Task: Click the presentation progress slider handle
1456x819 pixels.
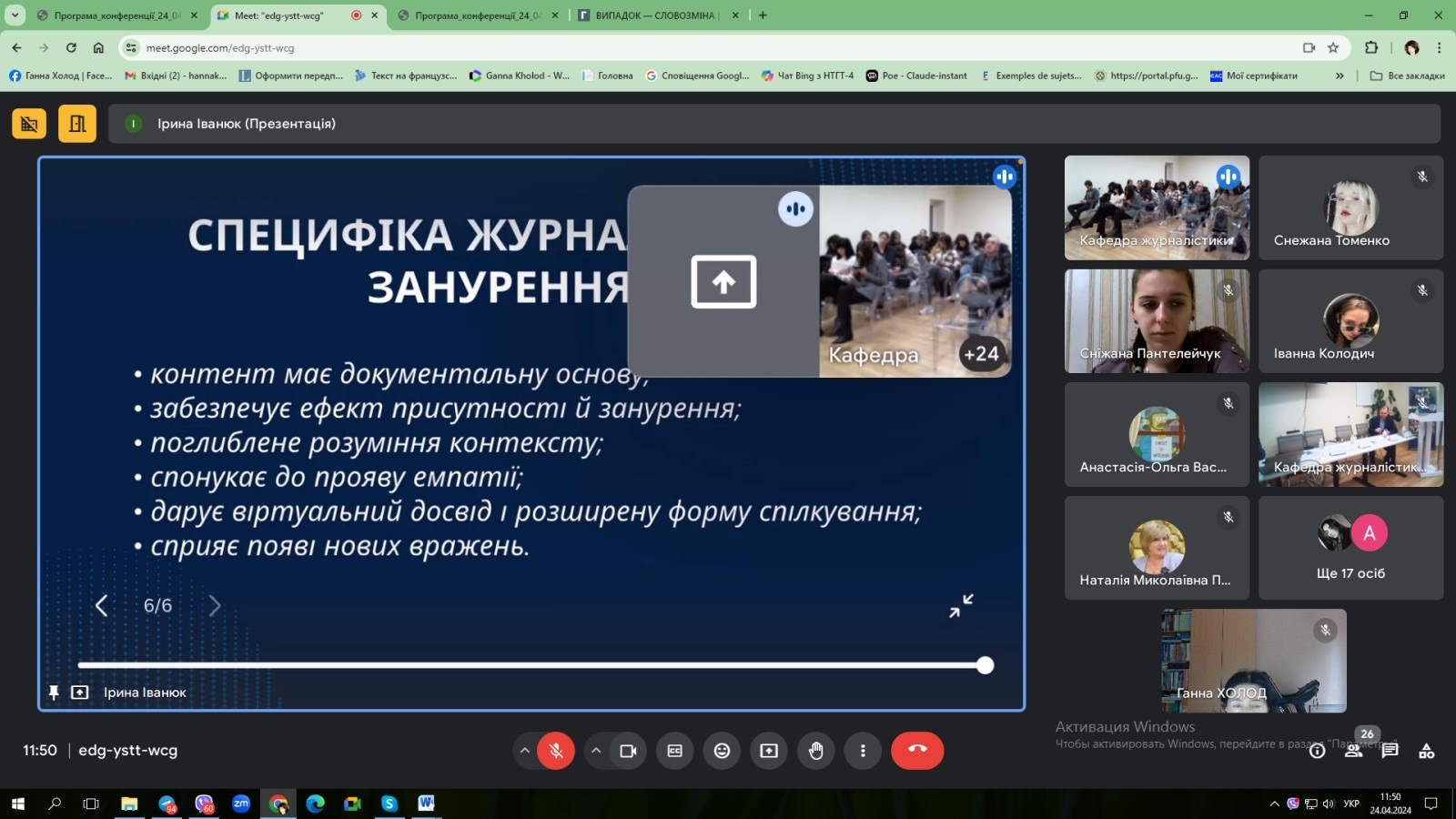Action: (x=985, y=665)
